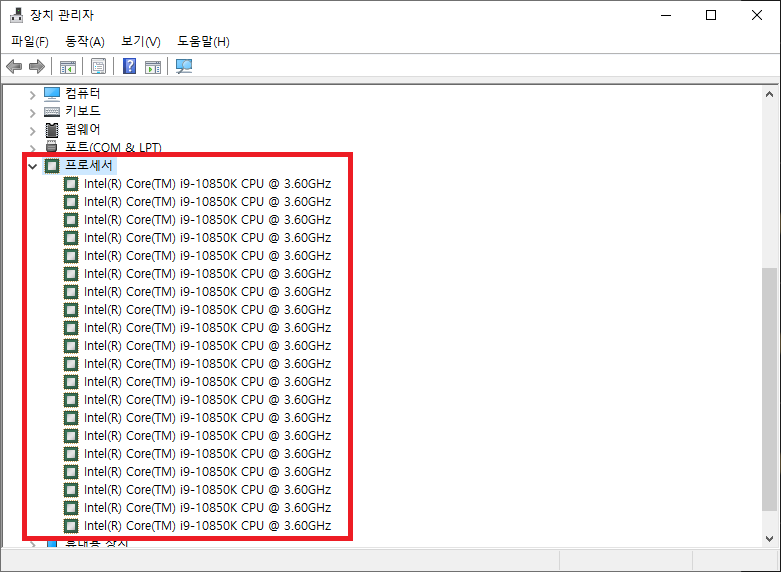Select the 포트(COM & LPT) tree label

pos(114,147)
